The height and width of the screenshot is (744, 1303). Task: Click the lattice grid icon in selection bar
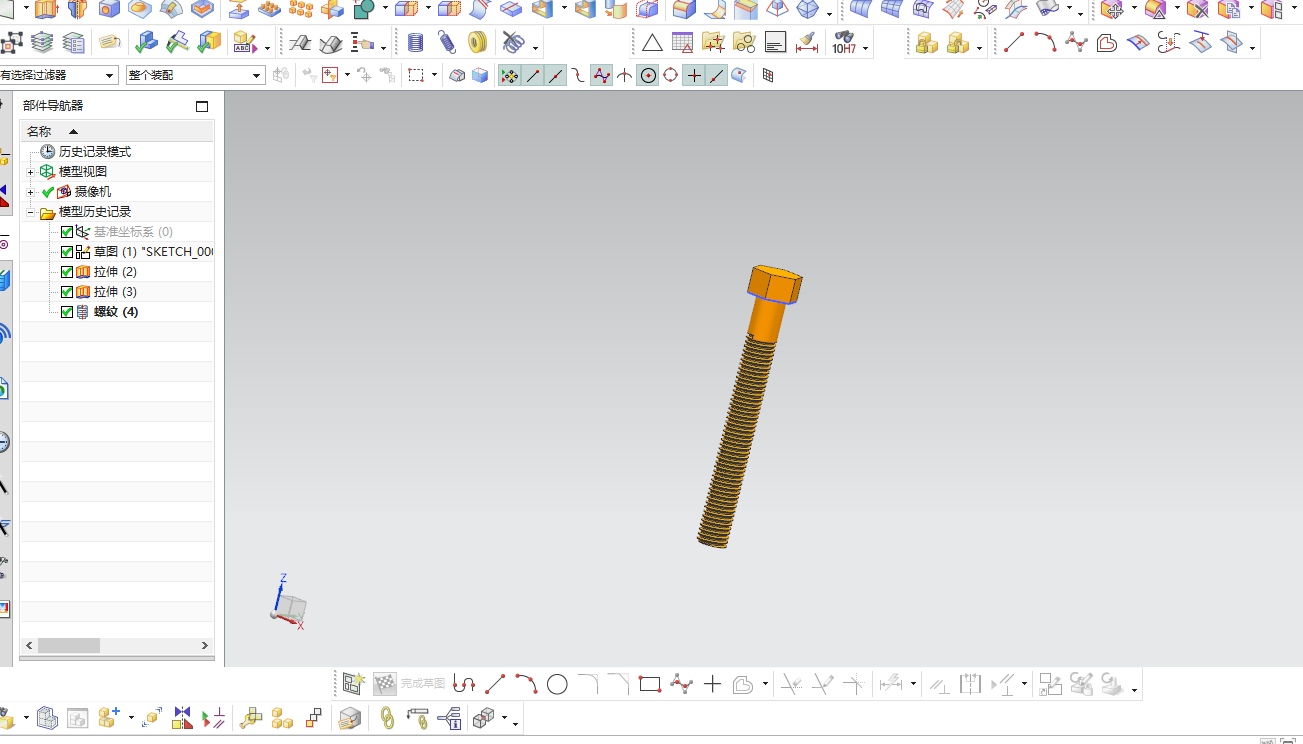[x=767, y=75]
